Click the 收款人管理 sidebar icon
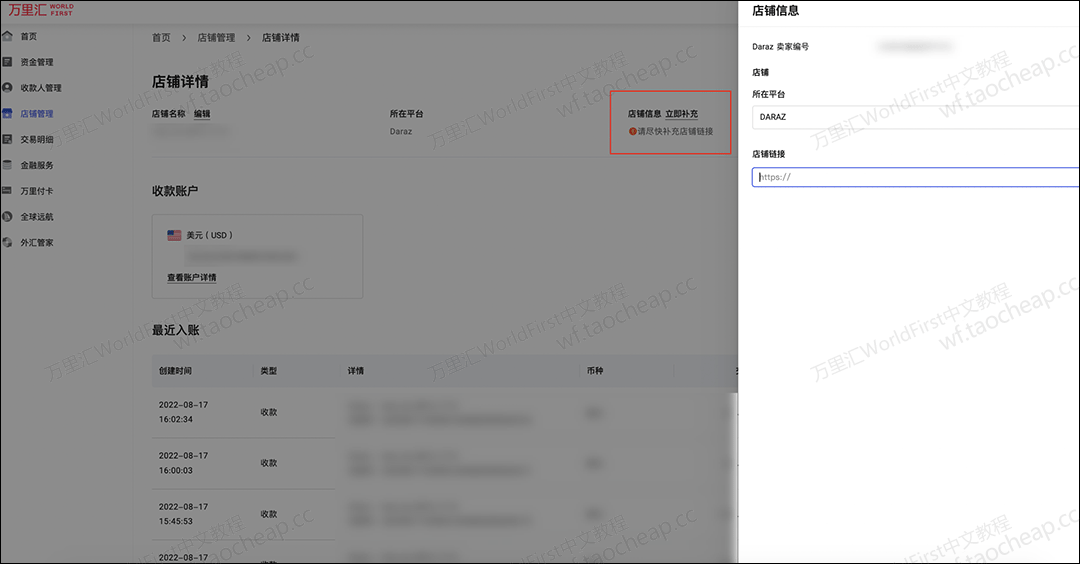Viewport: 1080px width, 564px height. tap(7, 87)
